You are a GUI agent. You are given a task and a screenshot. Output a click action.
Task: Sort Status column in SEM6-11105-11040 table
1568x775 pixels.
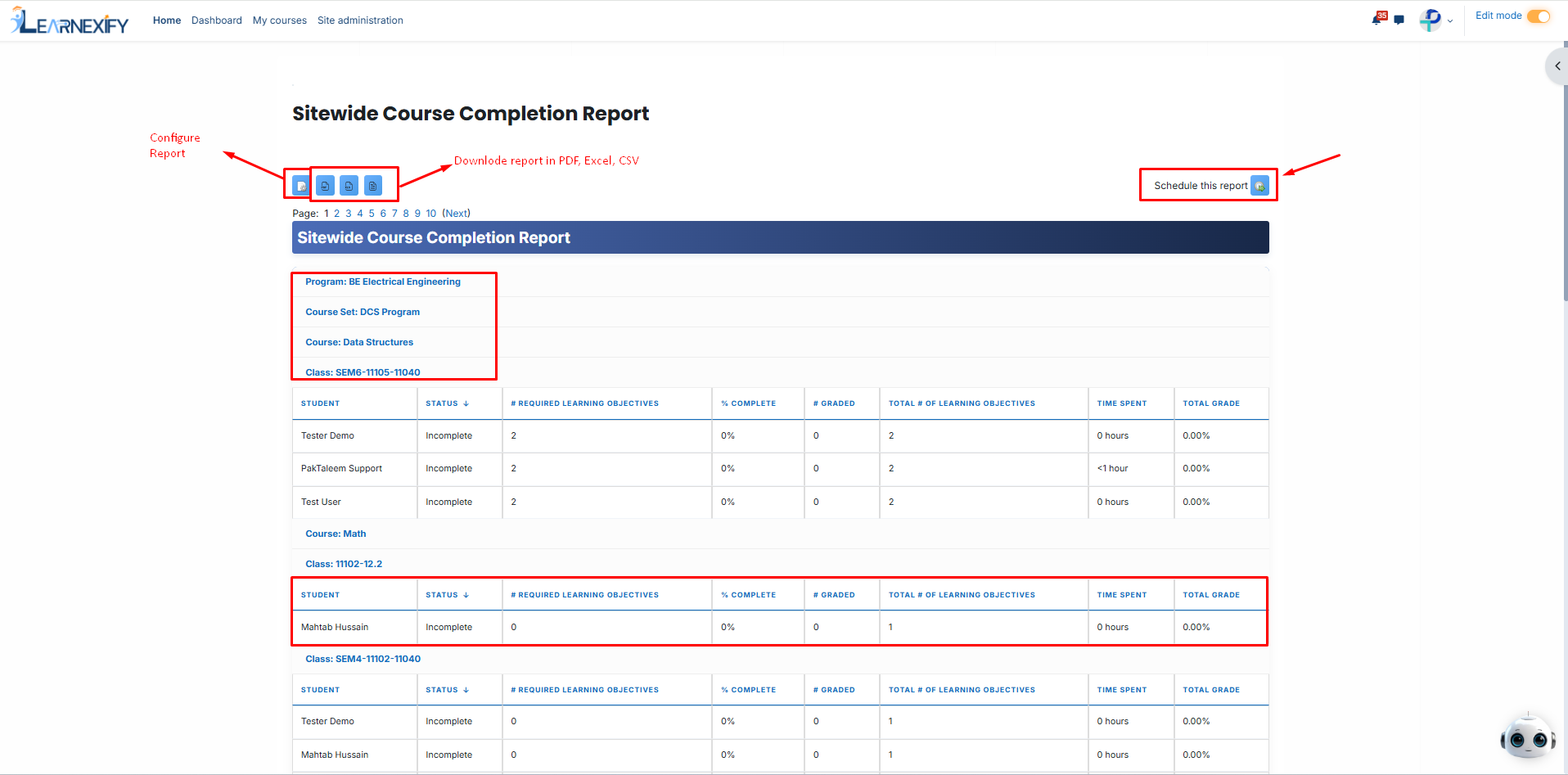pyautogui.click(x=447, y=403)
